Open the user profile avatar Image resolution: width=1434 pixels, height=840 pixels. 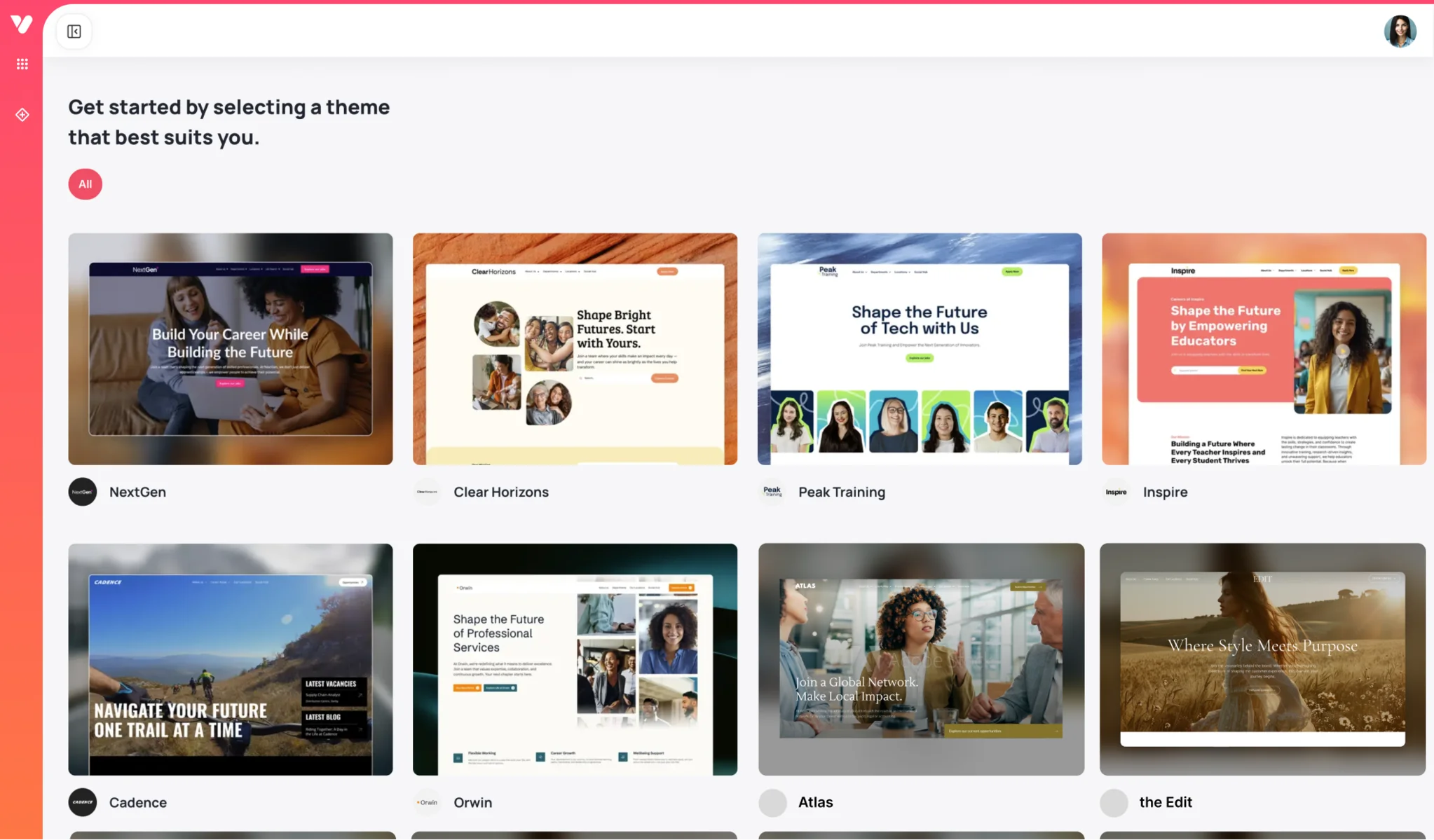(x=1400, y=32)
